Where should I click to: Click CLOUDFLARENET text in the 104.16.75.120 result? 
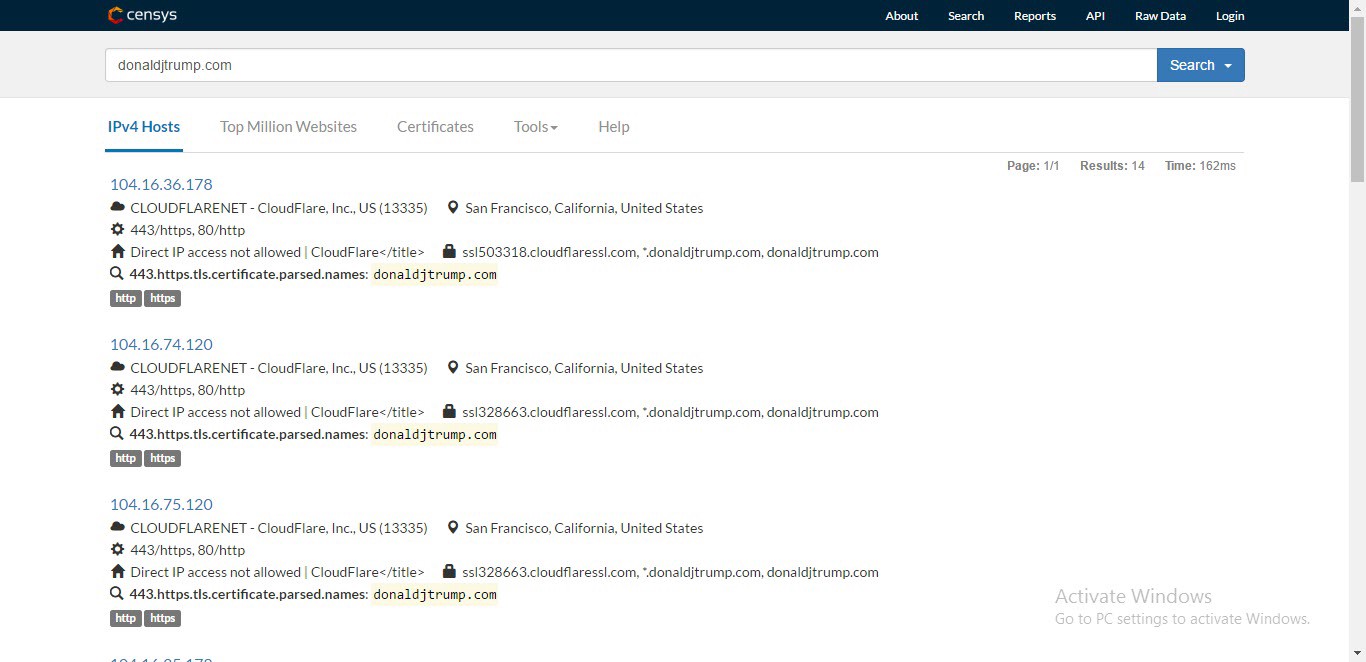coord(279,528)
